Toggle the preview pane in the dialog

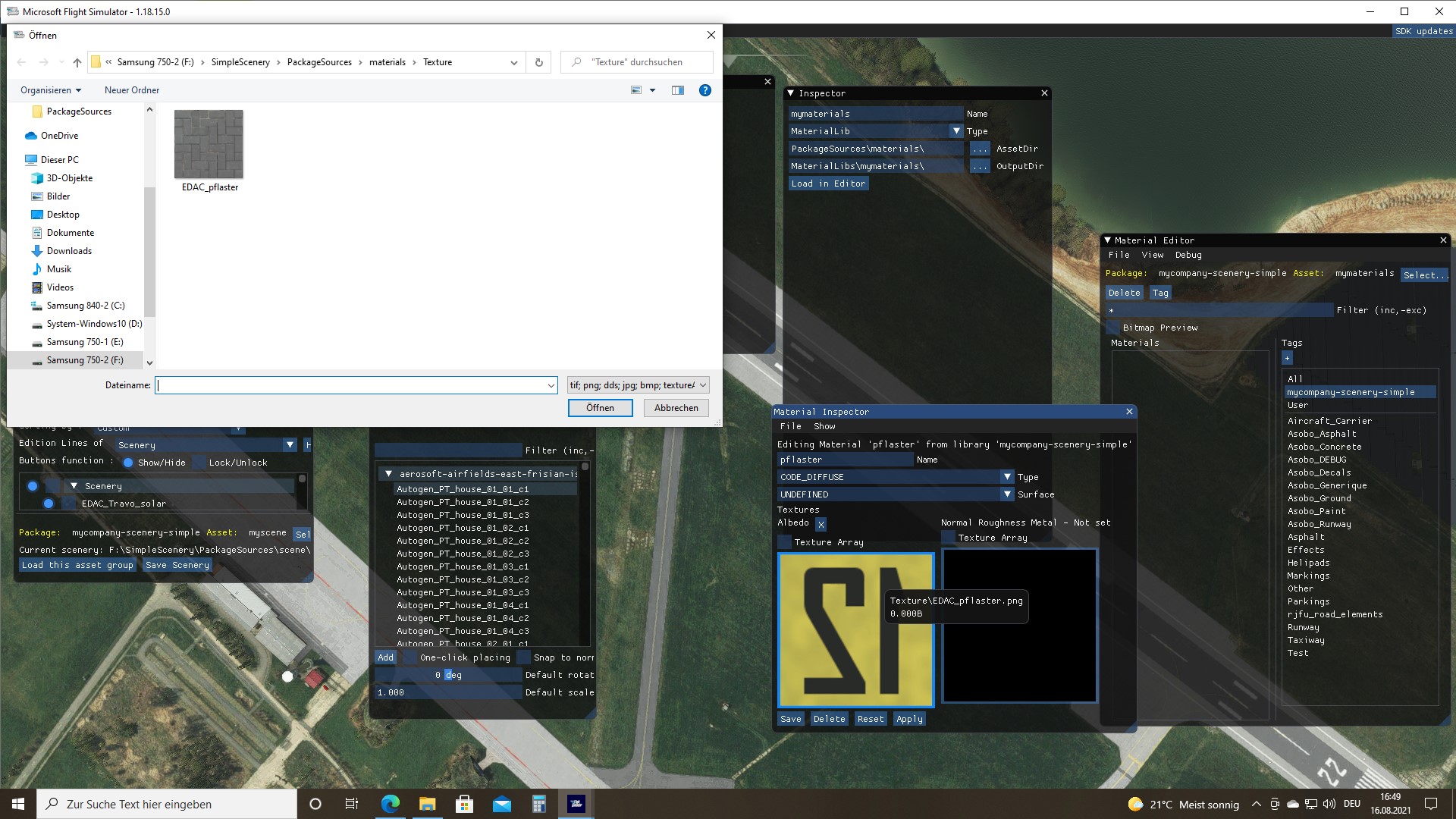pos(677,90)
